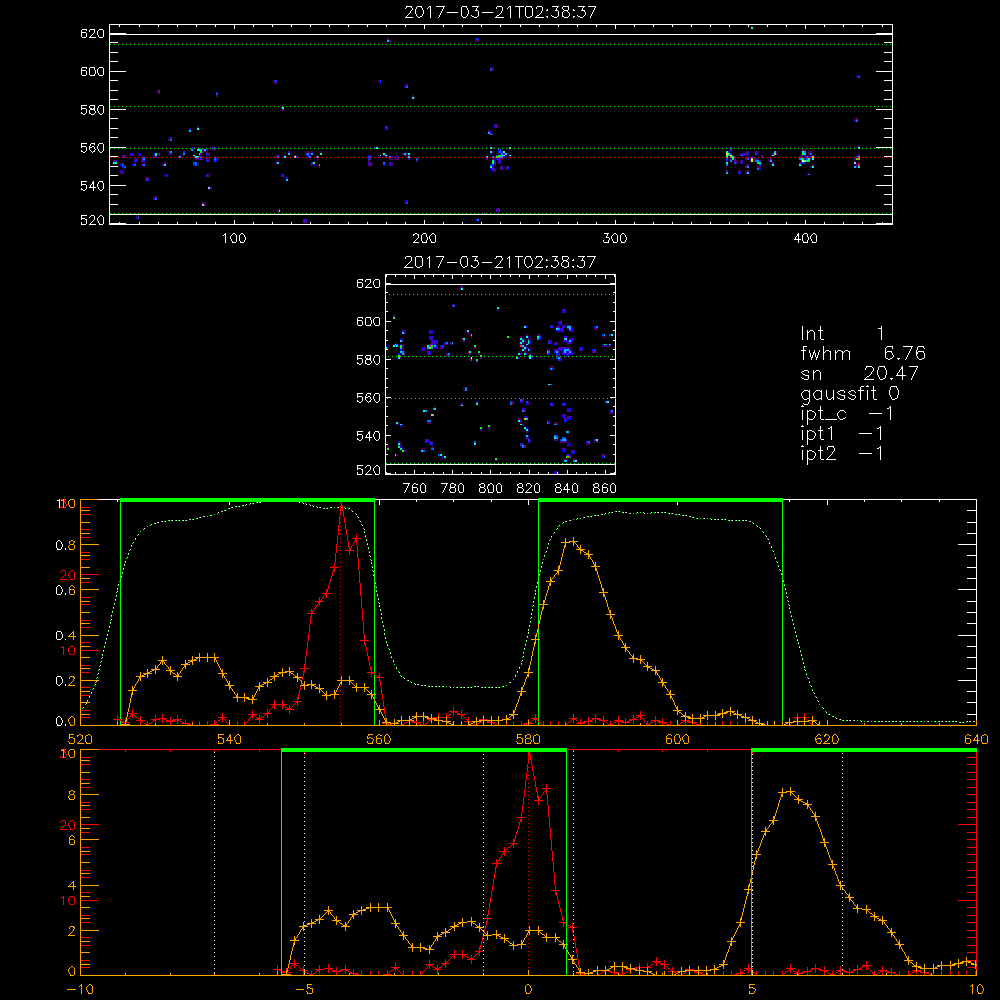Click y-axis label 0.8 on profile plot
The width and height of the screenshot is (1000, 1000).
[x=66, y=545]
